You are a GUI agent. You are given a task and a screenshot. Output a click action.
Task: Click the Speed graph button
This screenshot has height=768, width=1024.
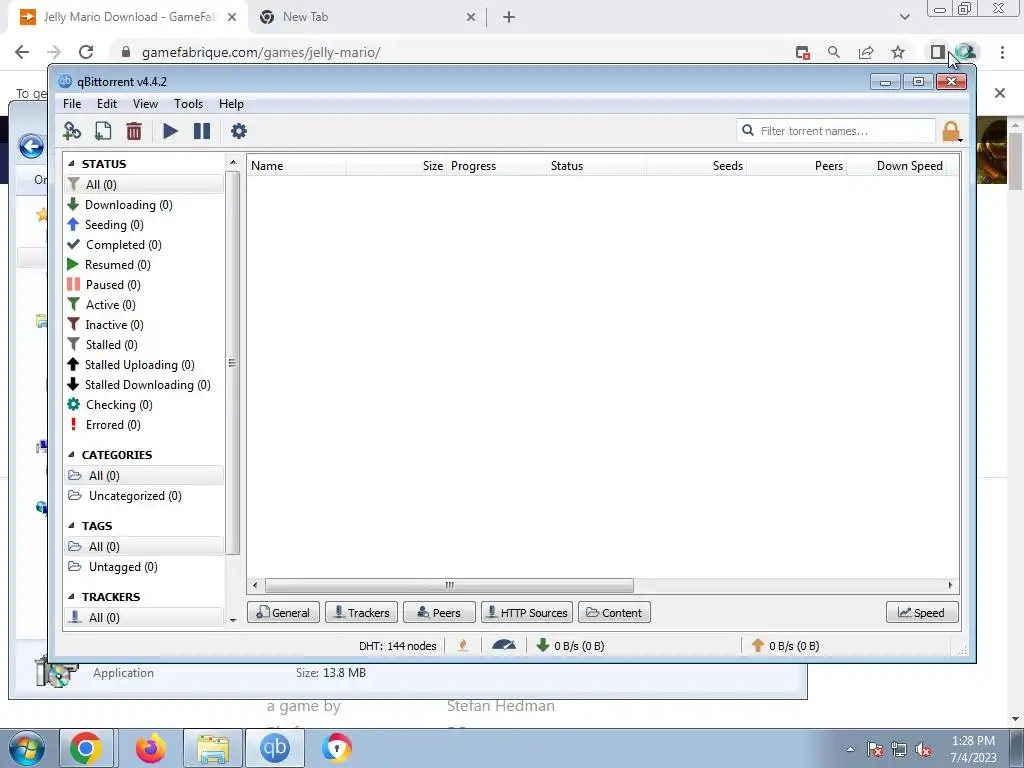922,613
